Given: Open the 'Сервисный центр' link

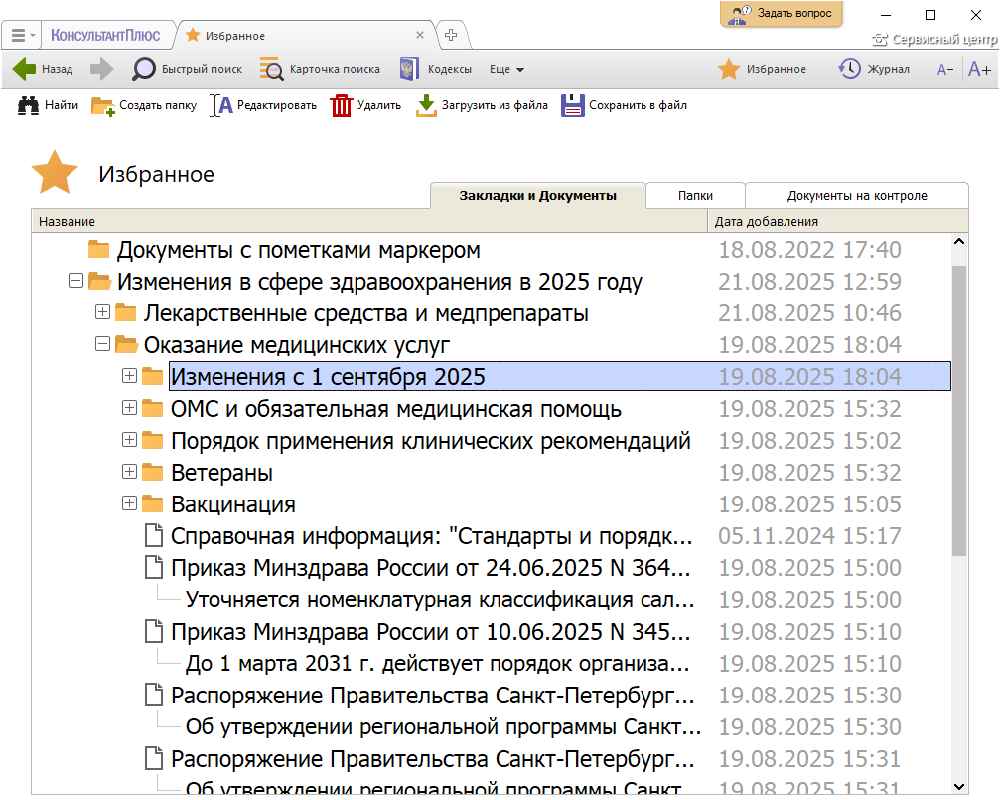Looking at the screenshot, I should click(x=934, y=40).
